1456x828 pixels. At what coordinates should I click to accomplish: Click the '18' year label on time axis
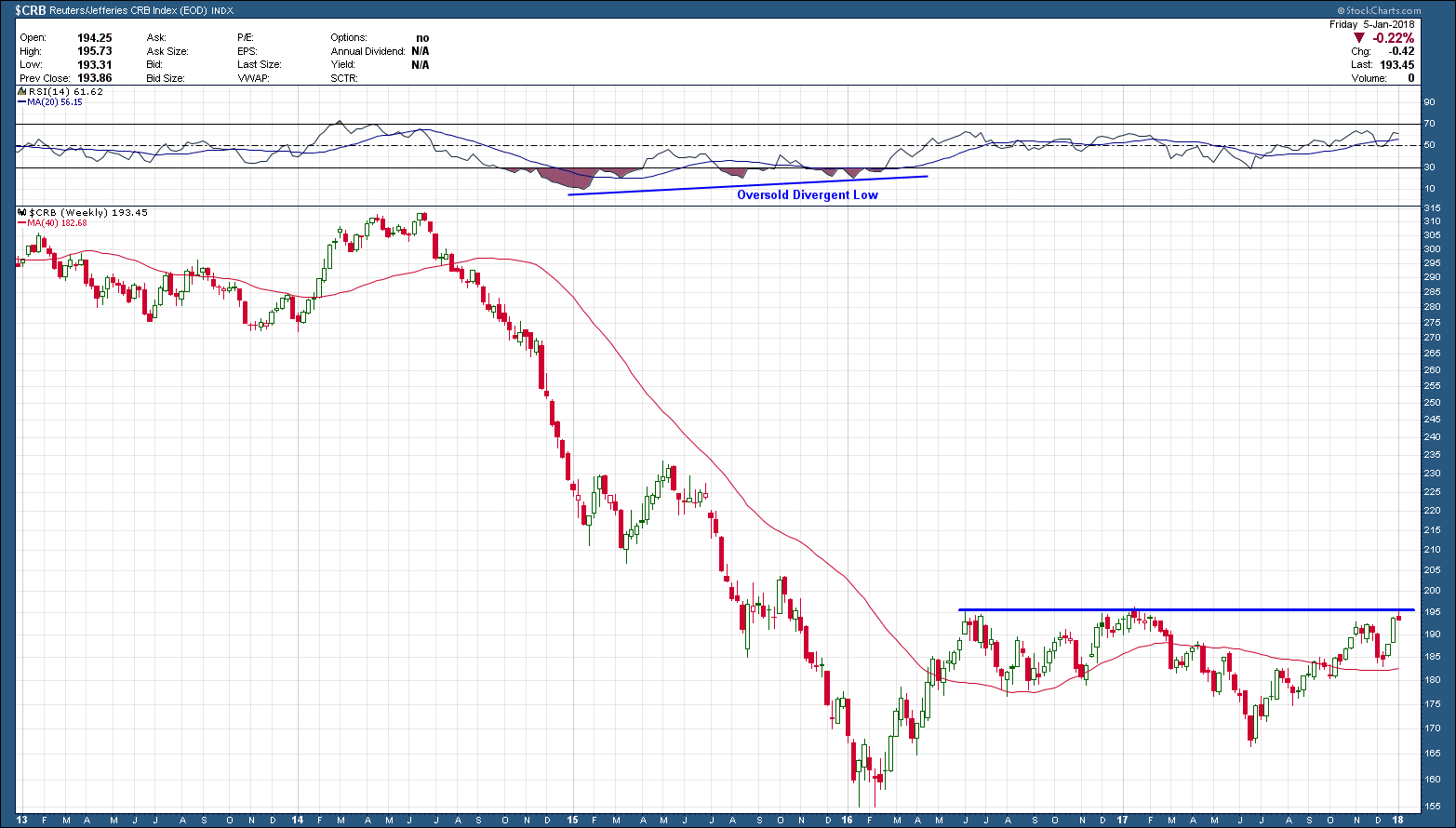point(1398,821)
